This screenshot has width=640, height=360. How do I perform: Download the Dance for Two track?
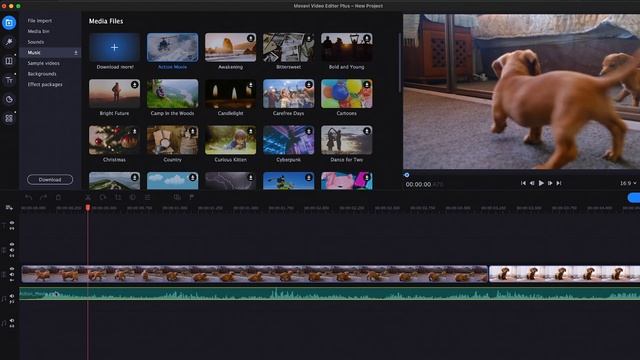(367, 131)
